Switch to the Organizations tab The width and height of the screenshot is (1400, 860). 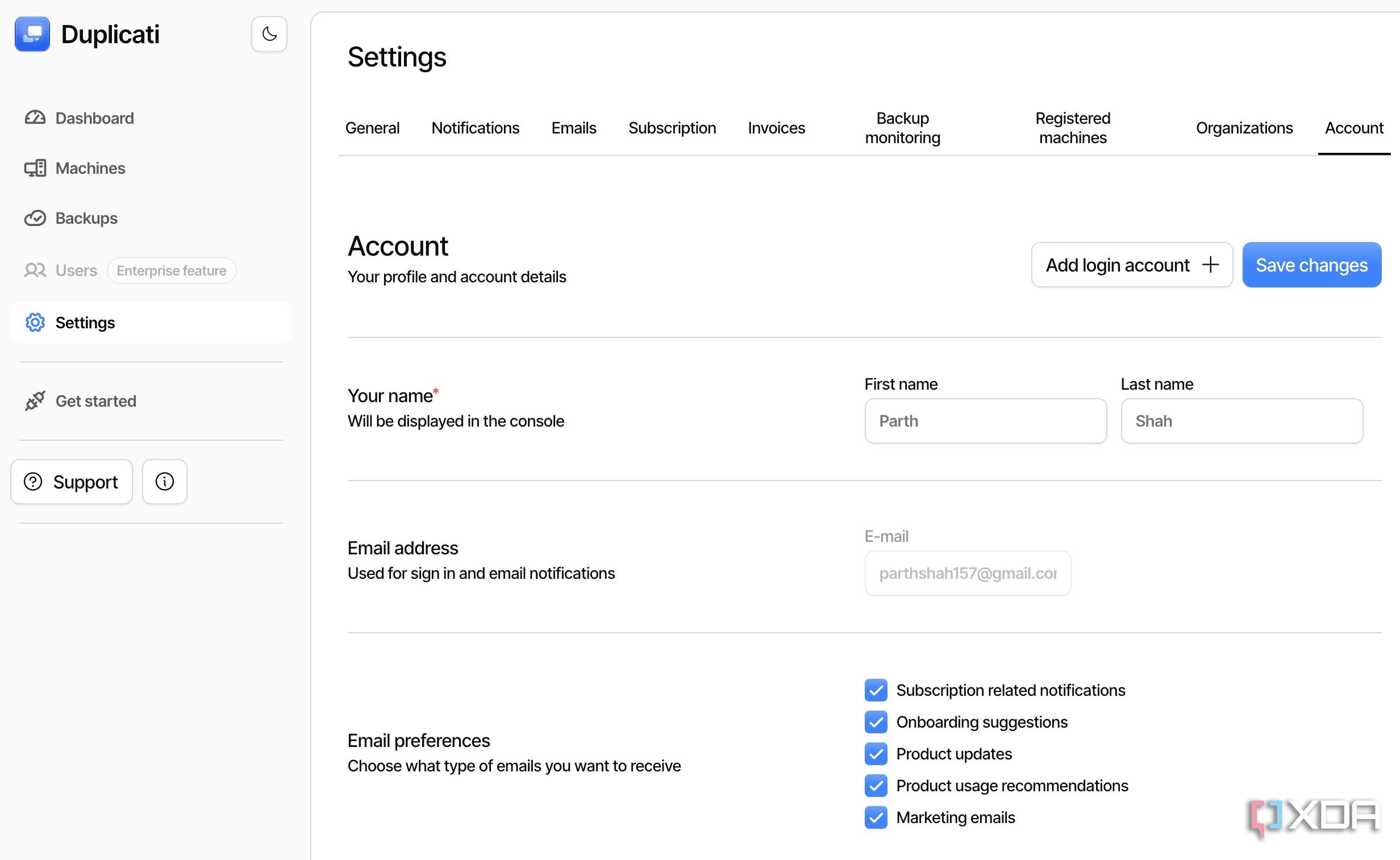(1244, 128)
